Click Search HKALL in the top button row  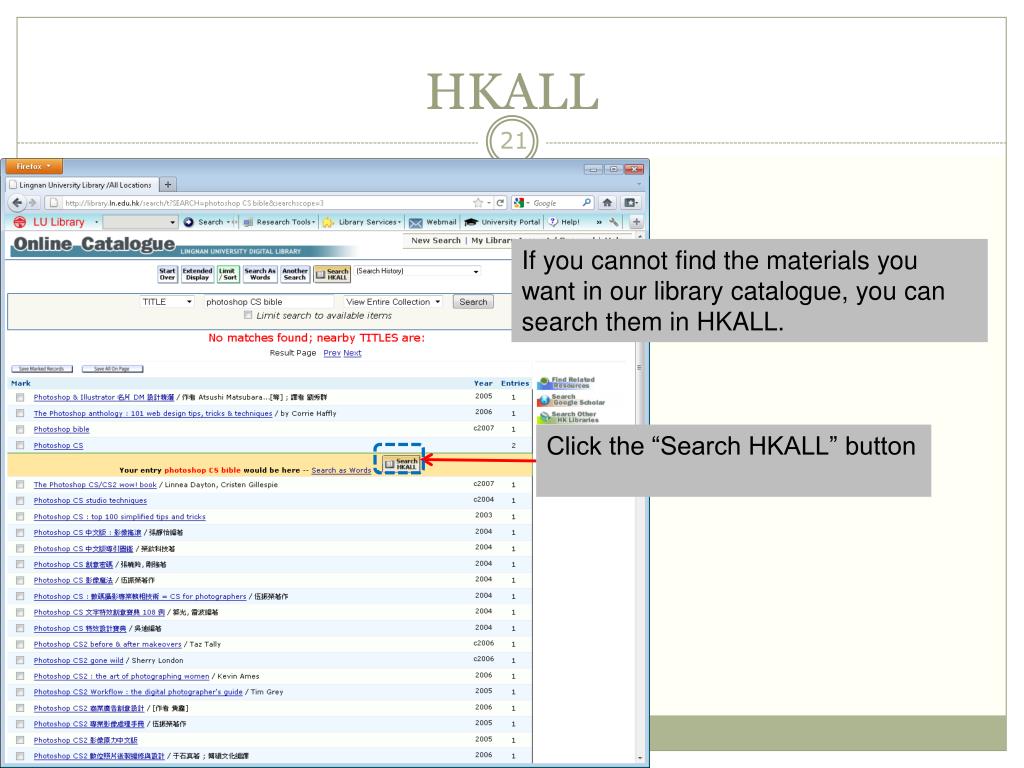tap(332, 274)
